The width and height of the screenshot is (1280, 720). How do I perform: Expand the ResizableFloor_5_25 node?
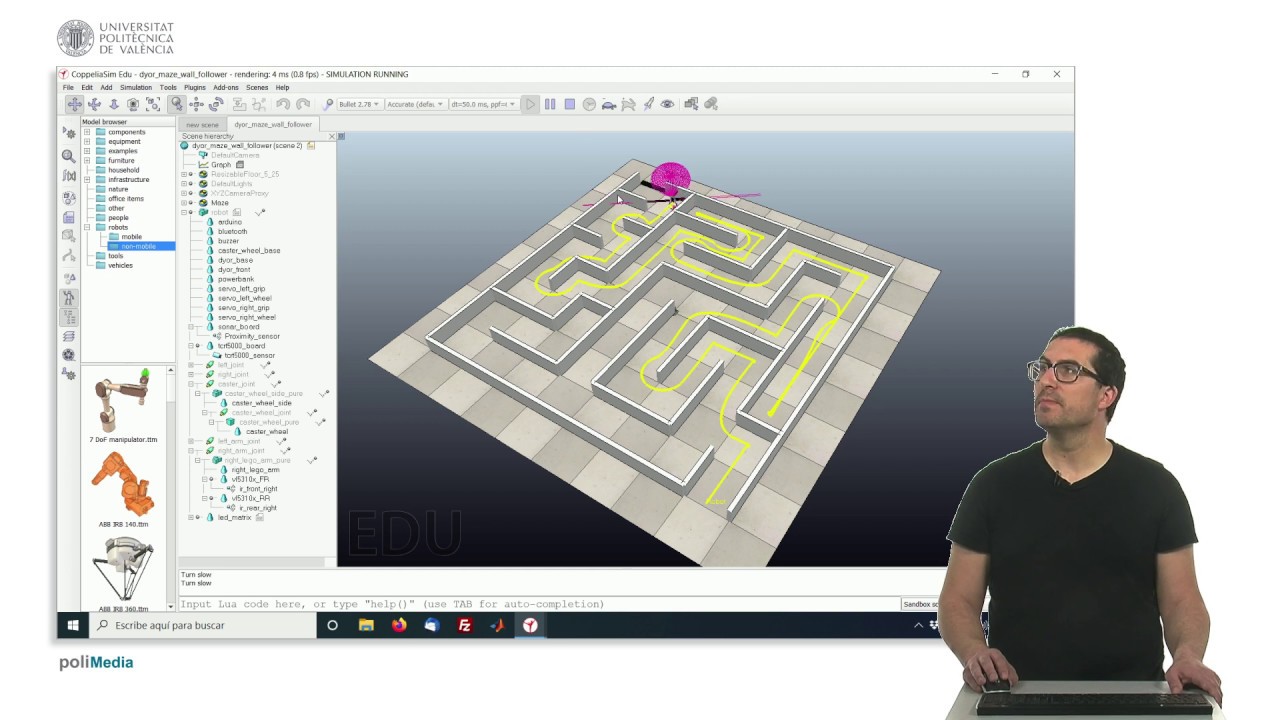[184, 174]
